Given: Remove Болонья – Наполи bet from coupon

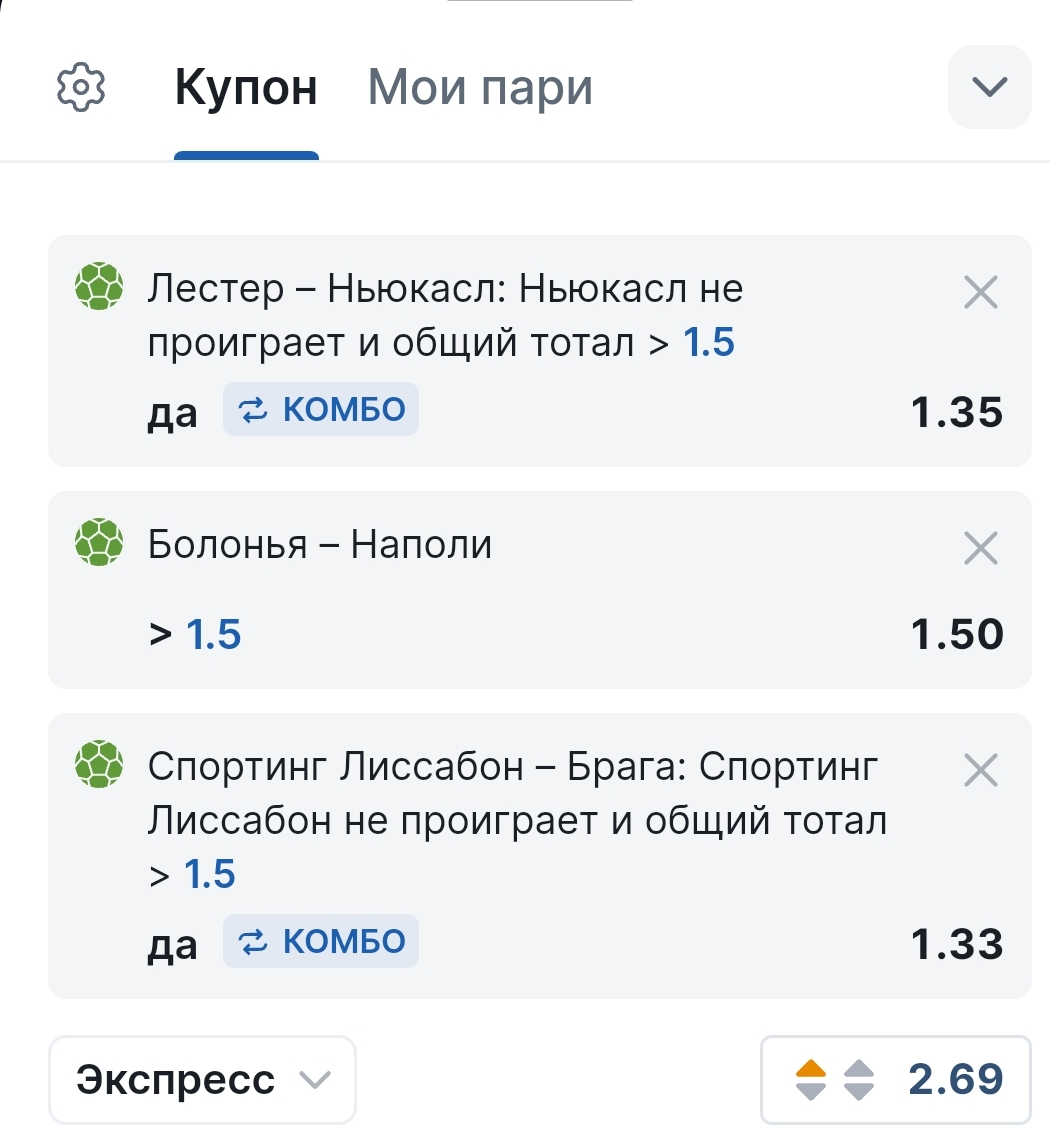Looking at the screenshot, I should click(980, 548).
